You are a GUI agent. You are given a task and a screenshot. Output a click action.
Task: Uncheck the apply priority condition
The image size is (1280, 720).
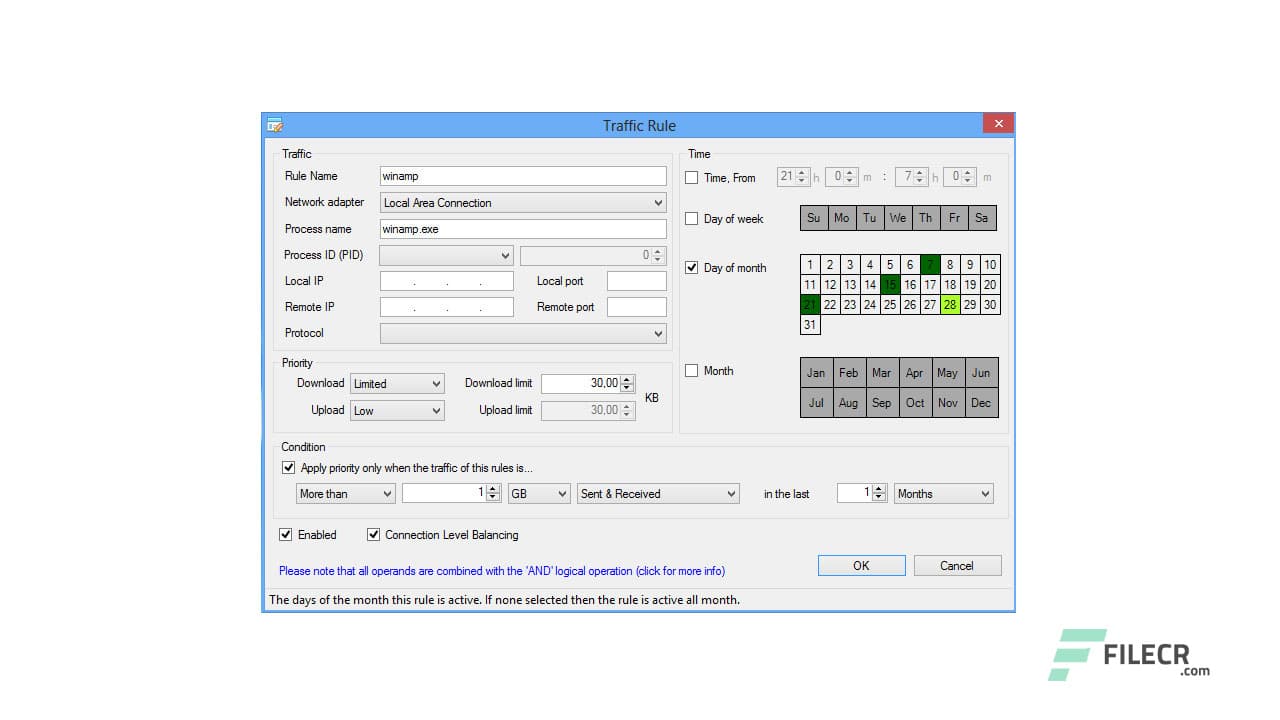click(x=288, y=466)
